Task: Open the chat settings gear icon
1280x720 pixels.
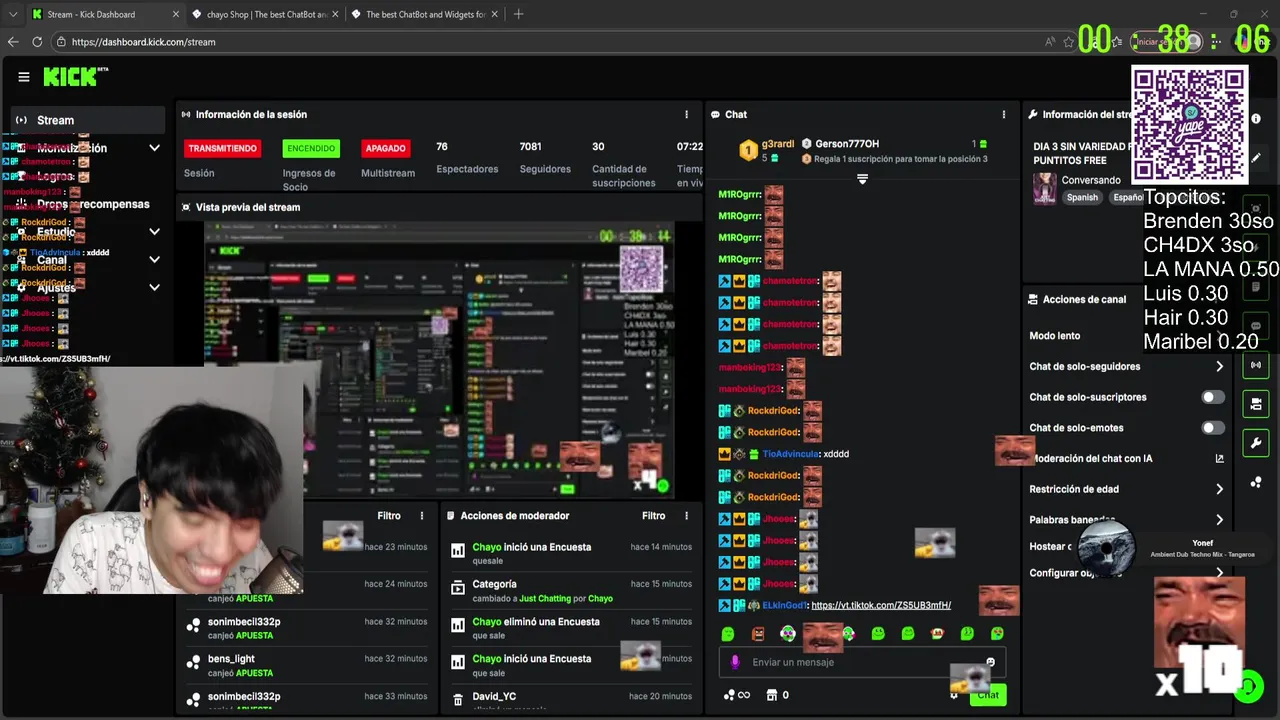Action: coord(954,695)
